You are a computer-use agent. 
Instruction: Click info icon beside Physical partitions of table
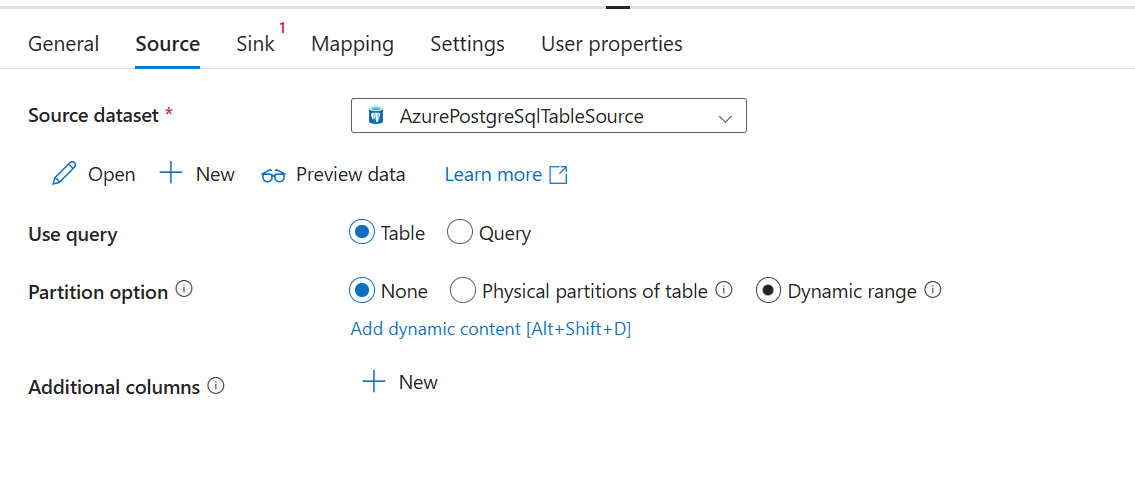coord(724,290)
